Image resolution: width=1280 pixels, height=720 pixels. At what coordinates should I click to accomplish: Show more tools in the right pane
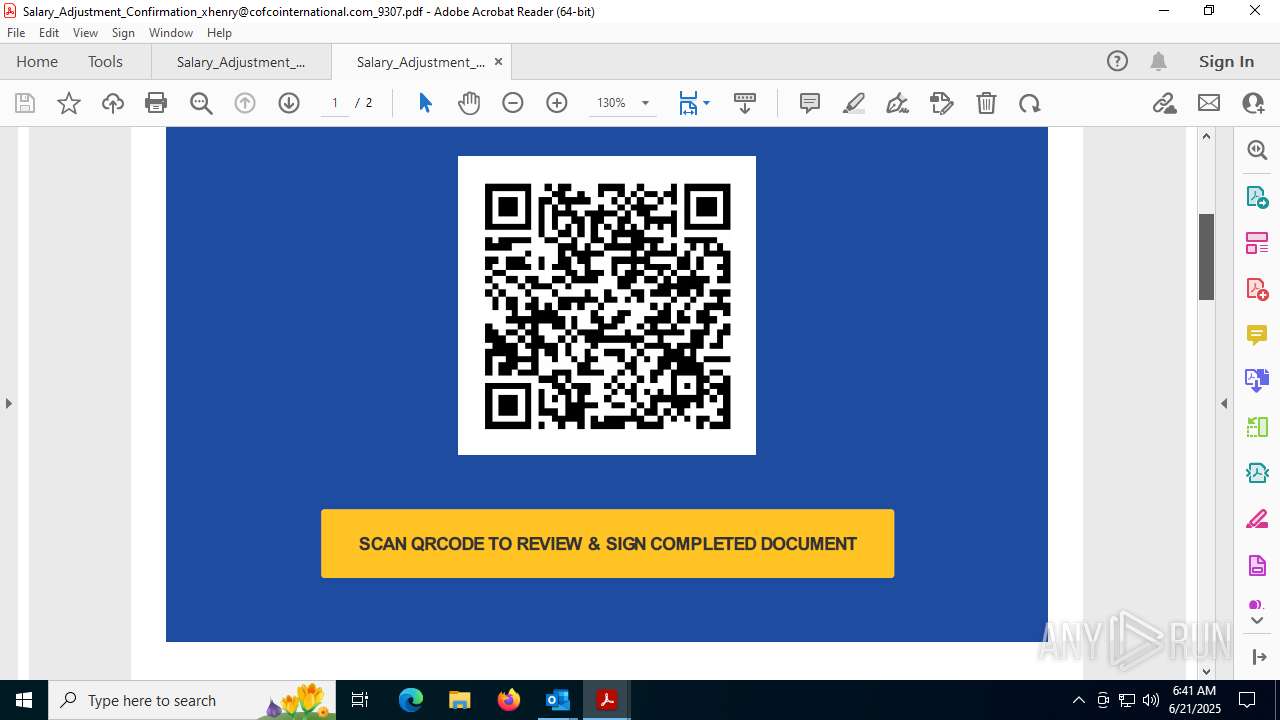[x=1257, y=620]
